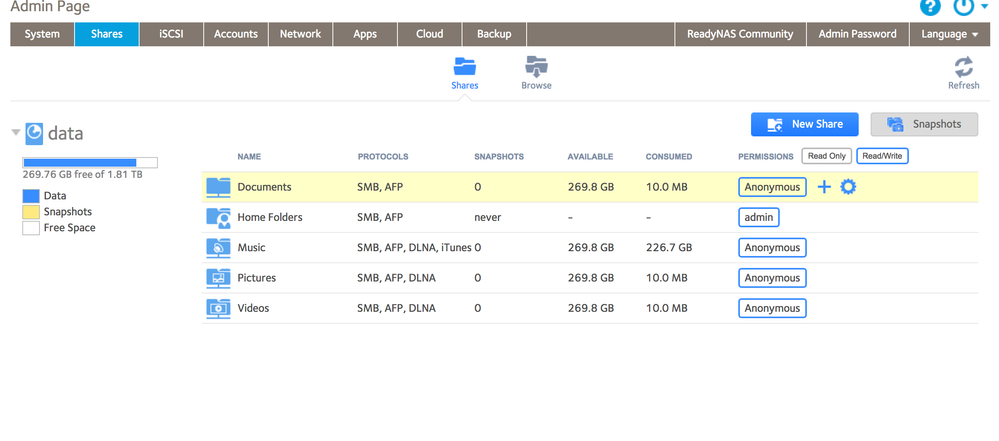Collapse the data volume tree
The height and width of the screenshot is (441, 999).
pos(16,133)
